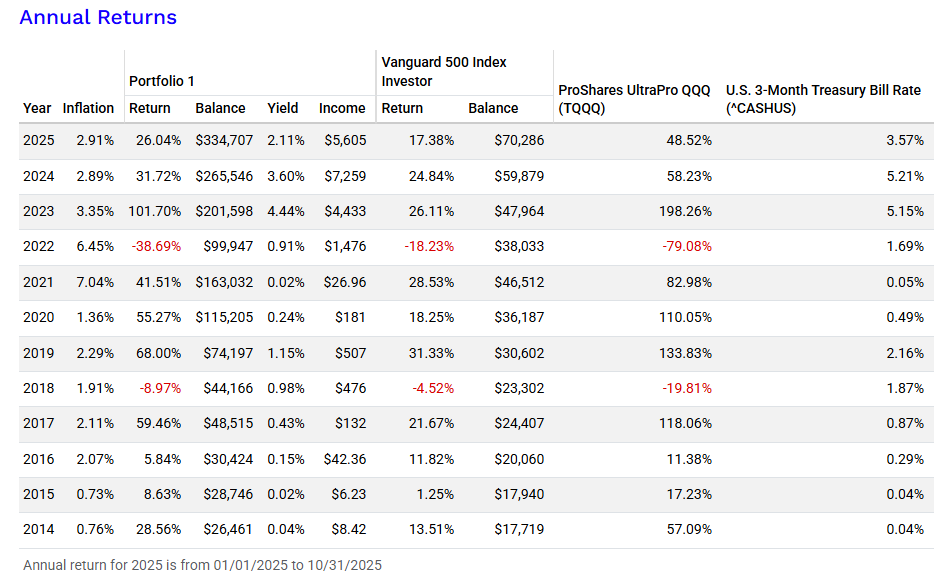Click the 59.46% portfolio return
This screenshot has height=587, width=941.
coord(158,424)
